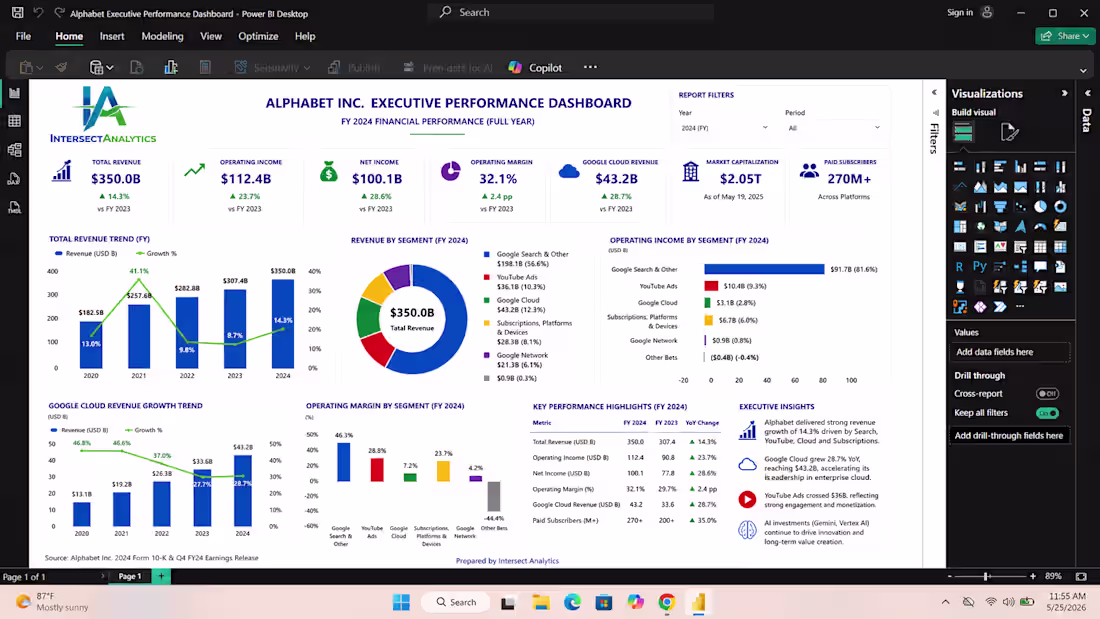Image resolution: width=1100 pixels, height=619 pixels.
Task: Select the Format painter ribbon icon
Action: [62, 67]
